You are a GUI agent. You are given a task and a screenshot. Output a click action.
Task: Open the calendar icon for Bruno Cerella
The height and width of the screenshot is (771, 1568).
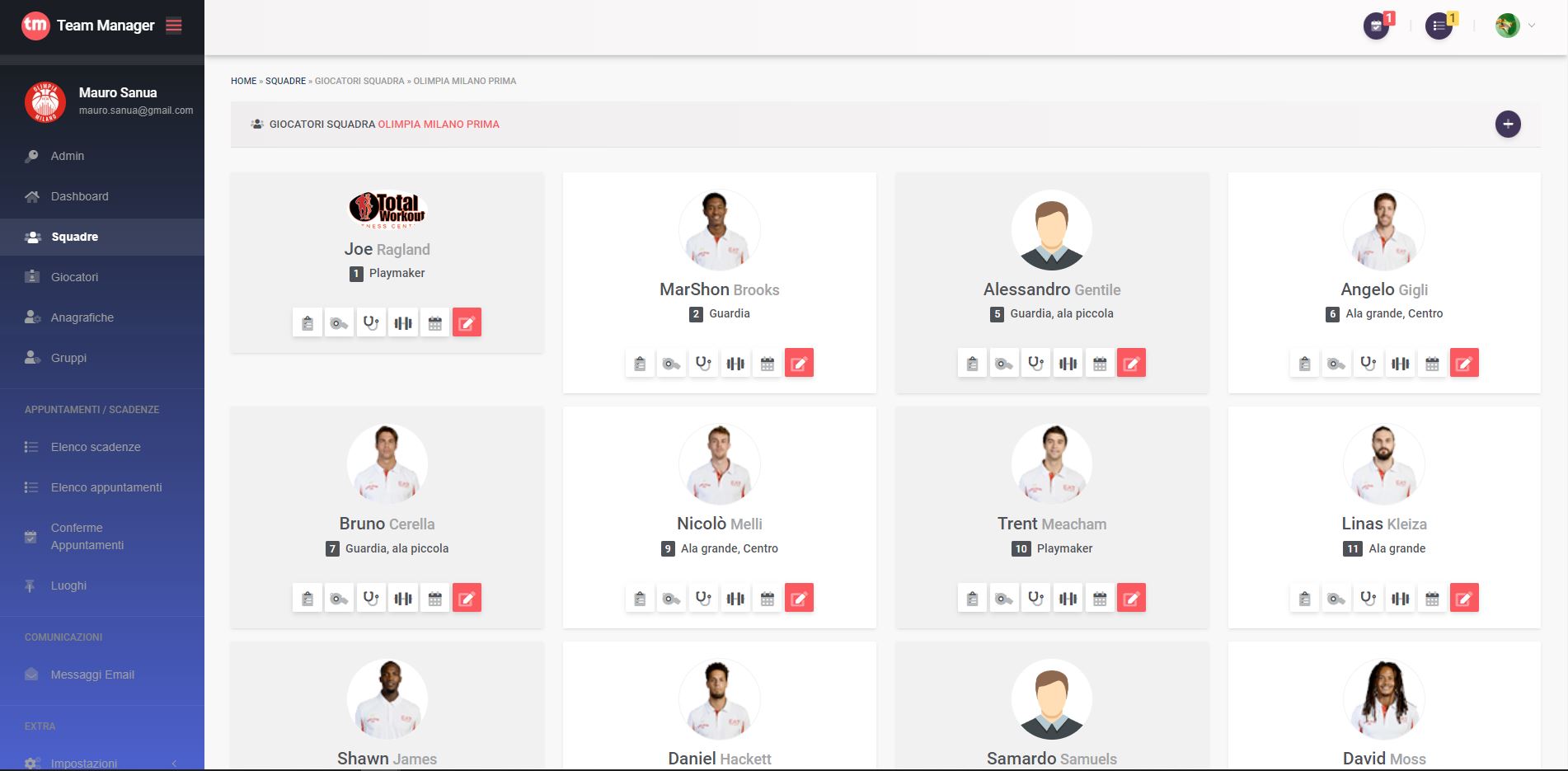point(435,598)
